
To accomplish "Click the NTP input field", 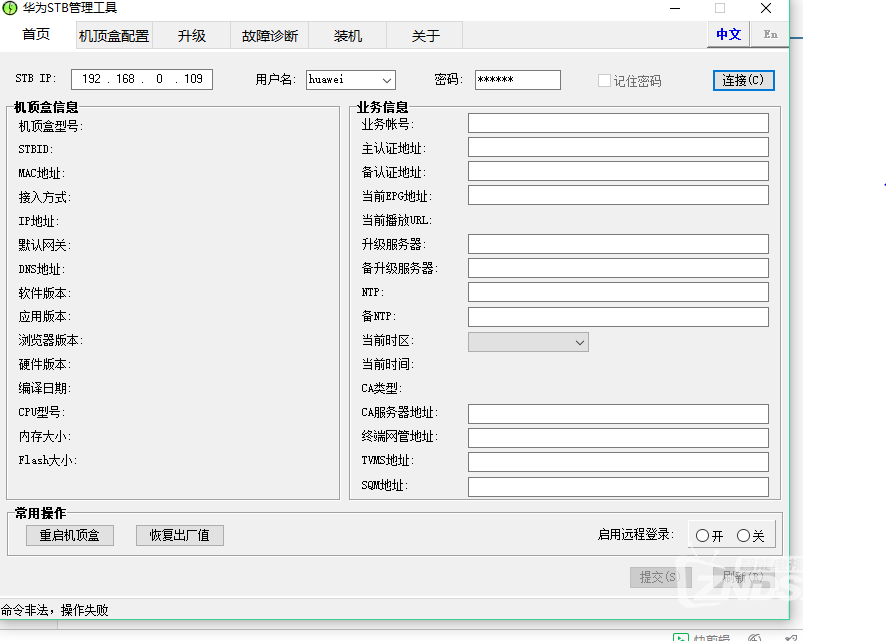I will (618, 292).
